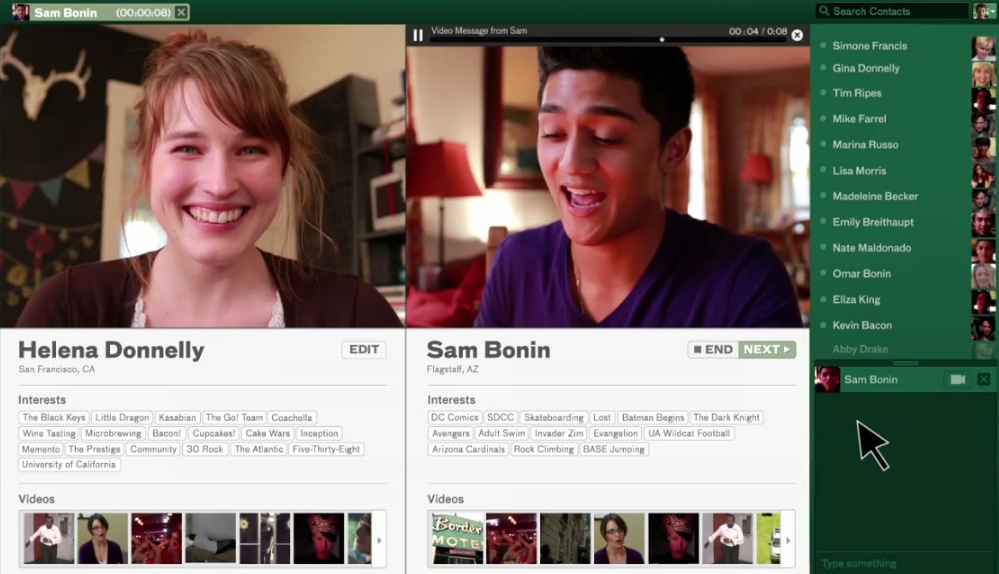
Task: Select Gina Donnelly from the contacts list
Action: click(866, 69)
